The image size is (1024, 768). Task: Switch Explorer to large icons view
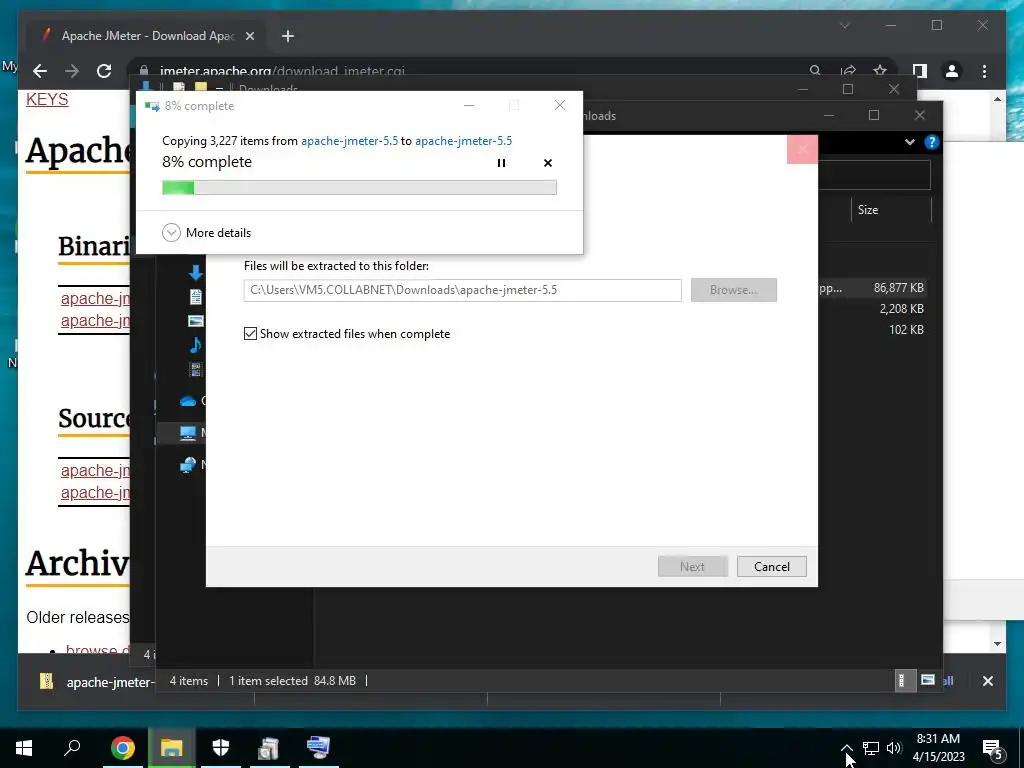927,680
